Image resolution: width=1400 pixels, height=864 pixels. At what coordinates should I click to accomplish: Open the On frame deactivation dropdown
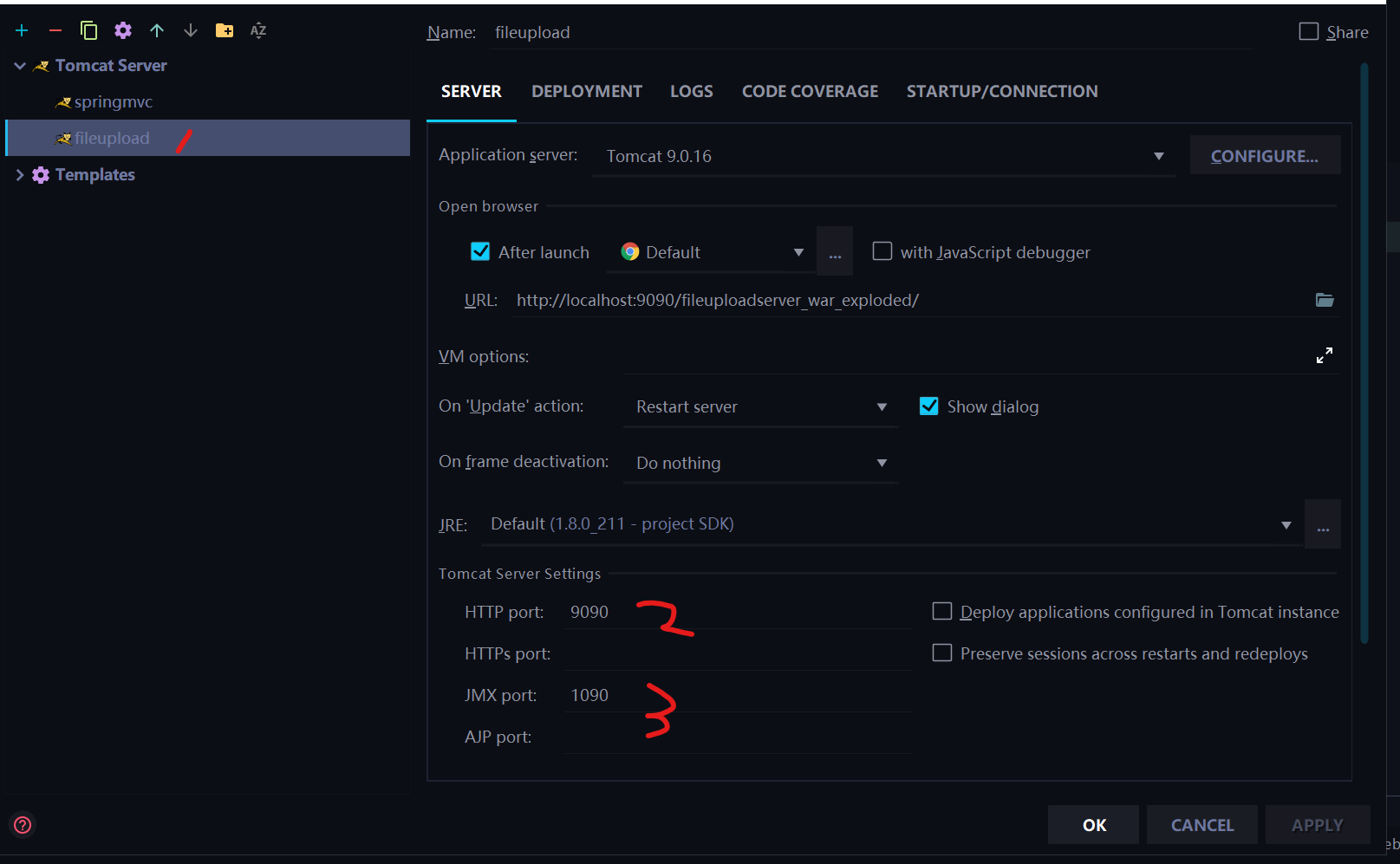[760, 463]
